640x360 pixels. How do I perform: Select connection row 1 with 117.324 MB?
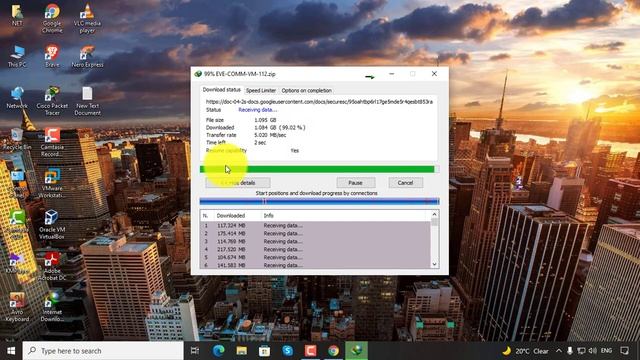pos(316,225)
